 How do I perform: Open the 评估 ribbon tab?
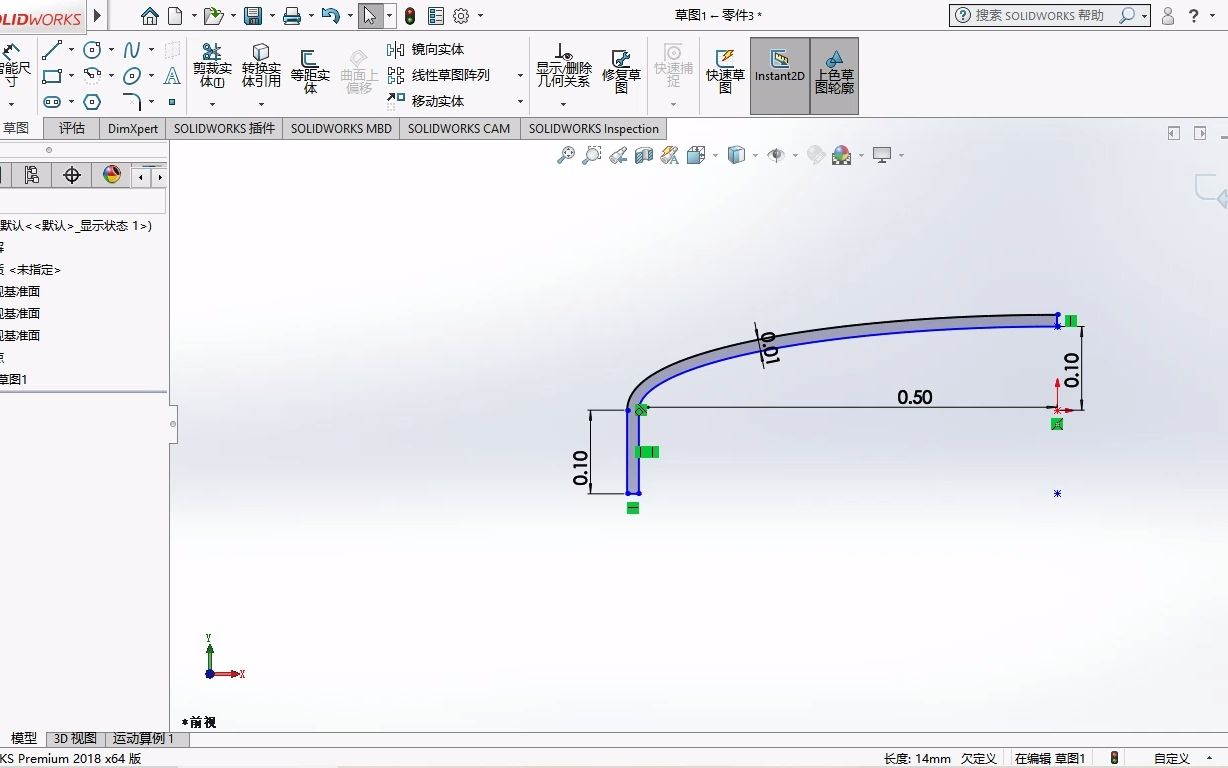(71, 128)
